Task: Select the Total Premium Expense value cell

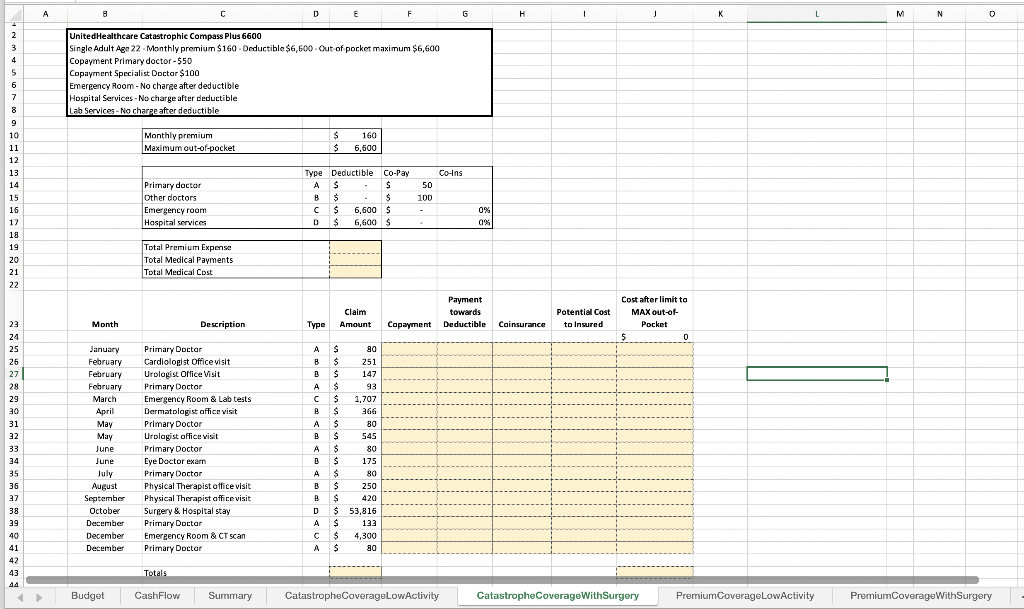Action: (355, 247)
